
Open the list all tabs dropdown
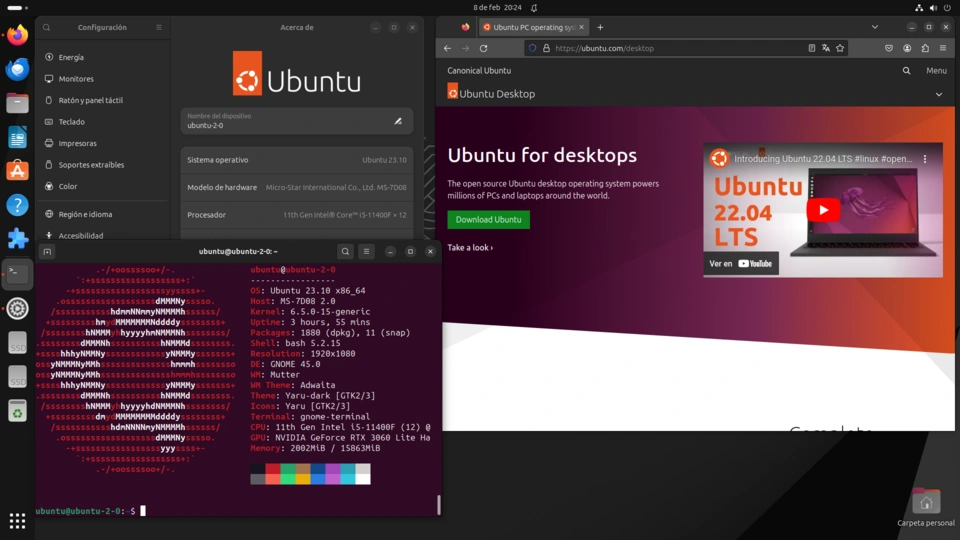pyautogui.click(x=874, y=27)
